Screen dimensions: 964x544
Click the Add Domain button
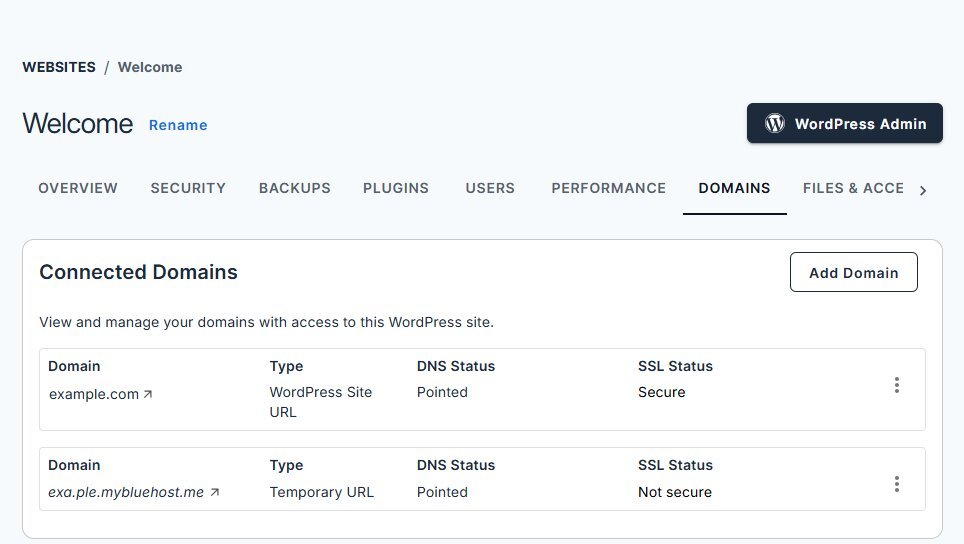click(854, 272)
